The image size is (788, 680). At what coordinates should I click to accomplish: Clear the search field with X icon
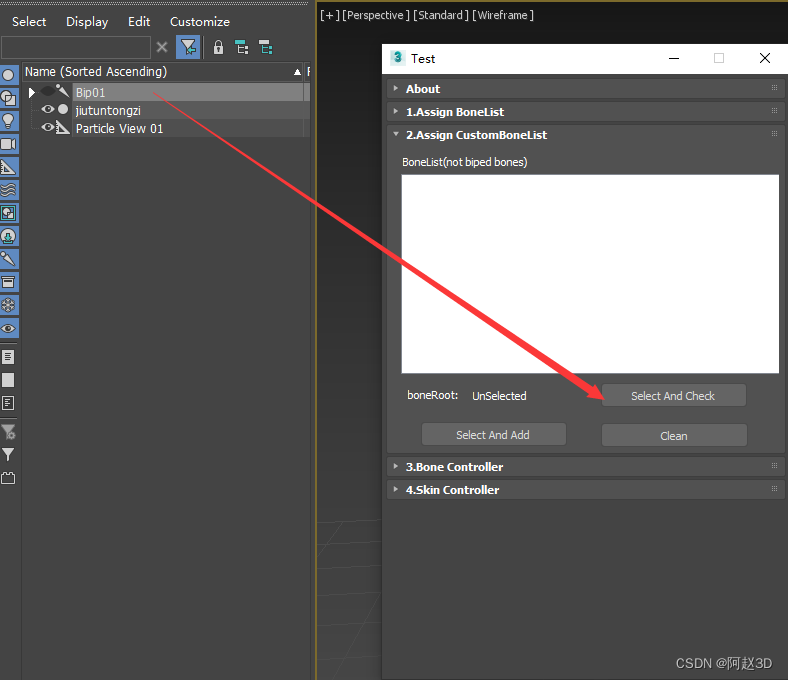point(162,48)
